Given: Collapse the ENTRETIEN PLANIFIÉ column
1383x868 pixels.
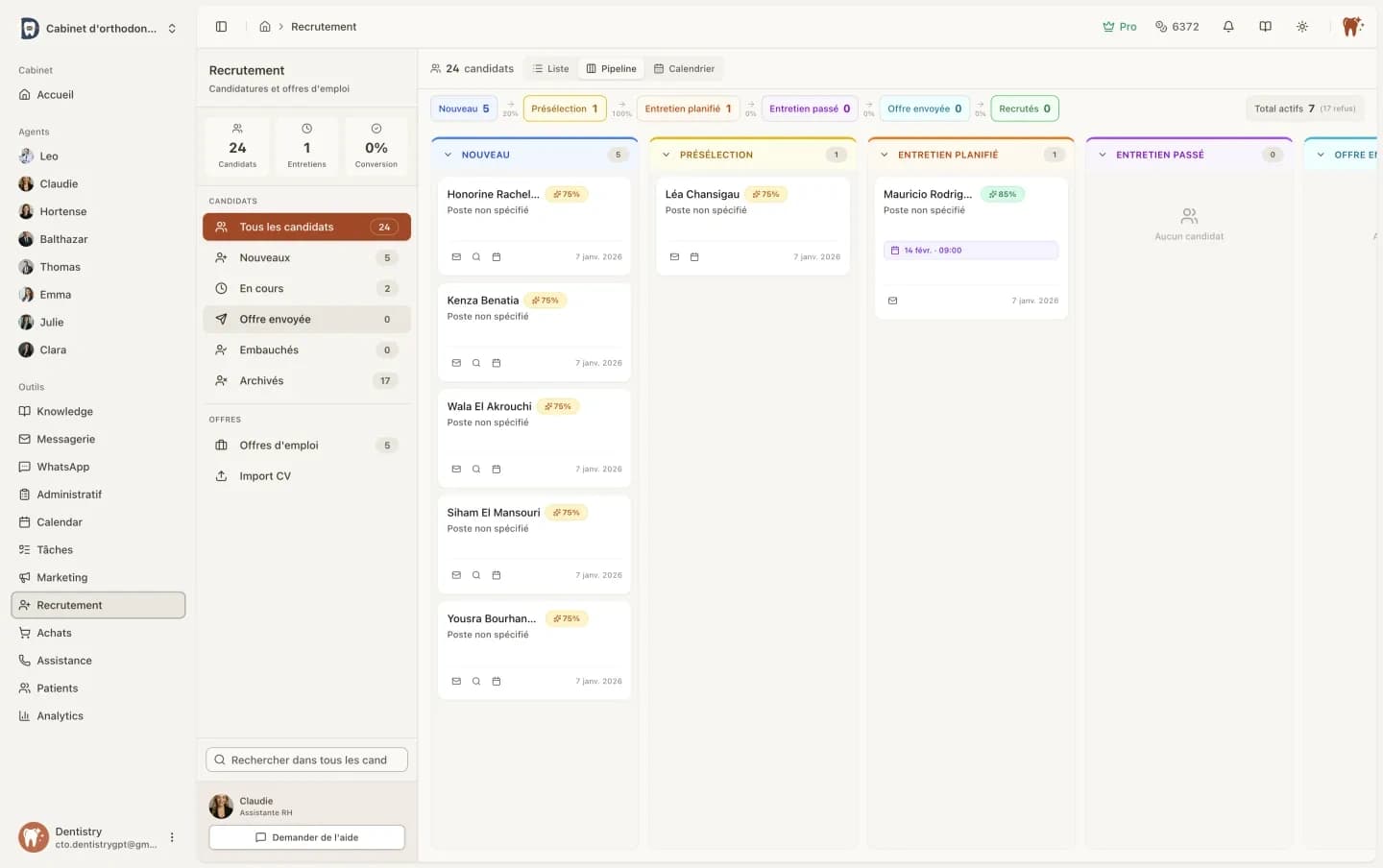Looking at the screenshot, I should tap(885, 155).
